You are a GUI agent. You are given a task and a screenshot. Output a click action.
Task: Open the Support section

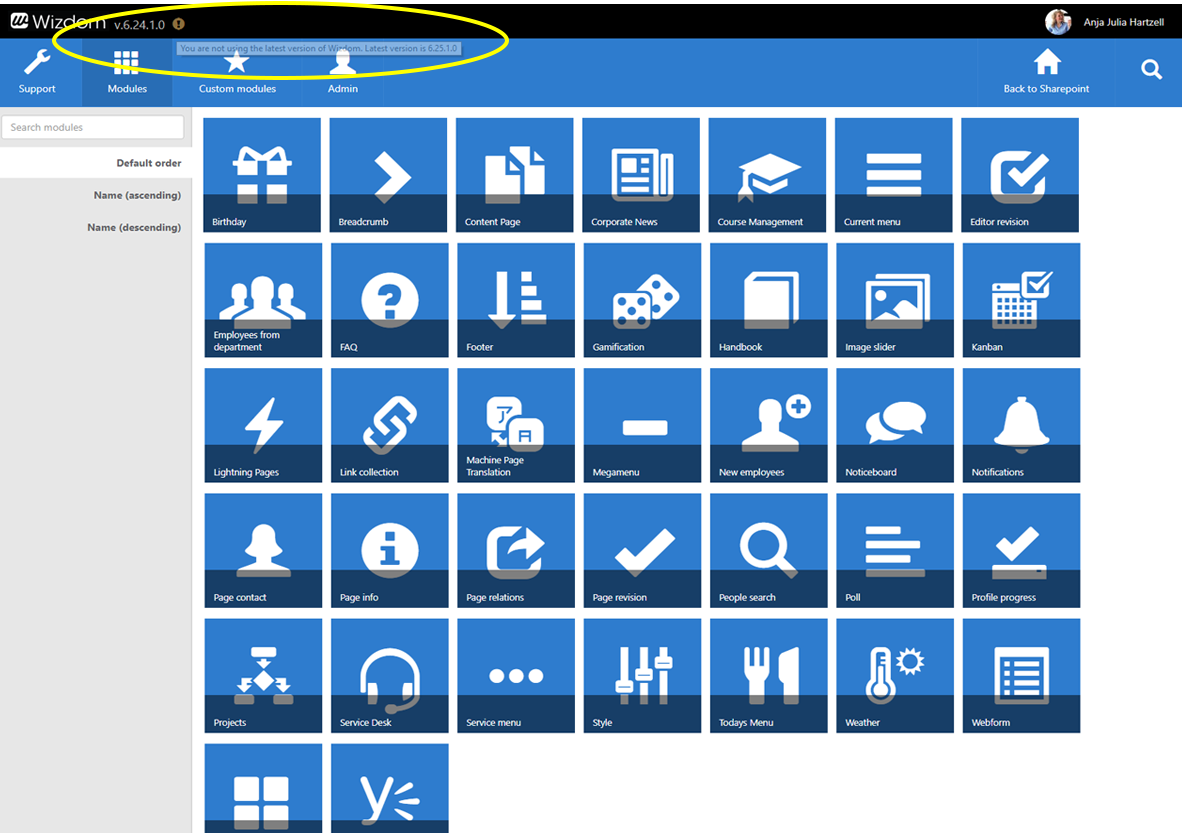(x=37, y=72)
